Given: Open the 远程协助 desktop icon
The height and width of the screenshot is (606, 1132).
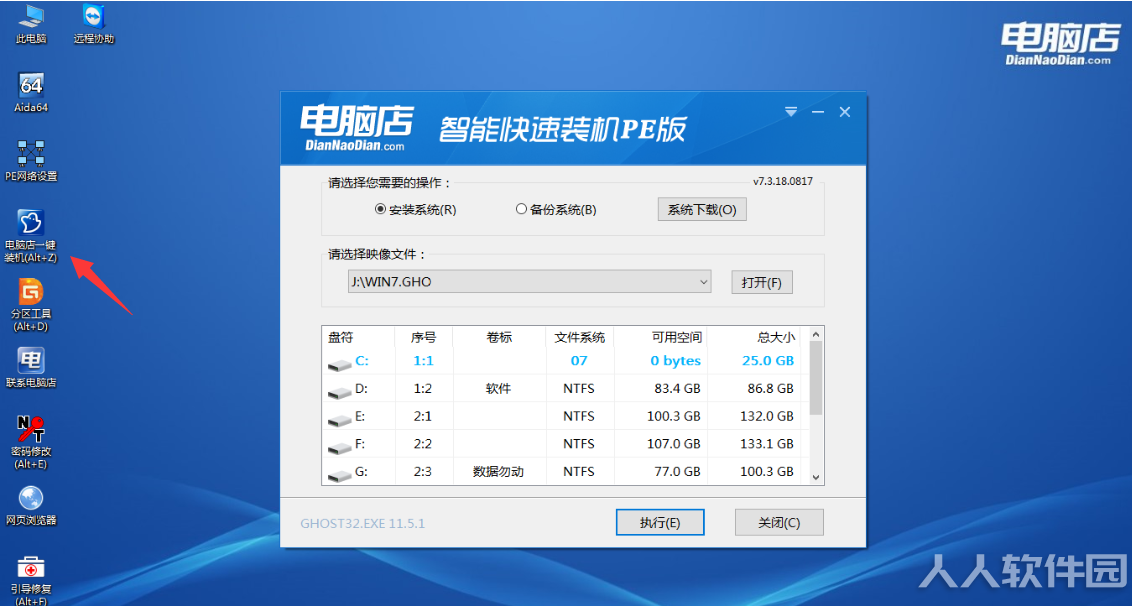Looking at the screenshot, I should 94,24.
